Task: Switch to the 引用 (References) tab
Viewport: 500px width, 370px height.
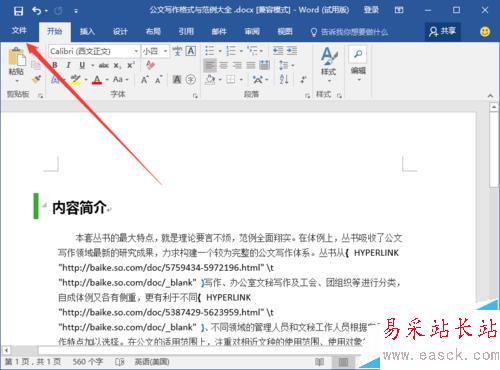Action: pos(186,32)
